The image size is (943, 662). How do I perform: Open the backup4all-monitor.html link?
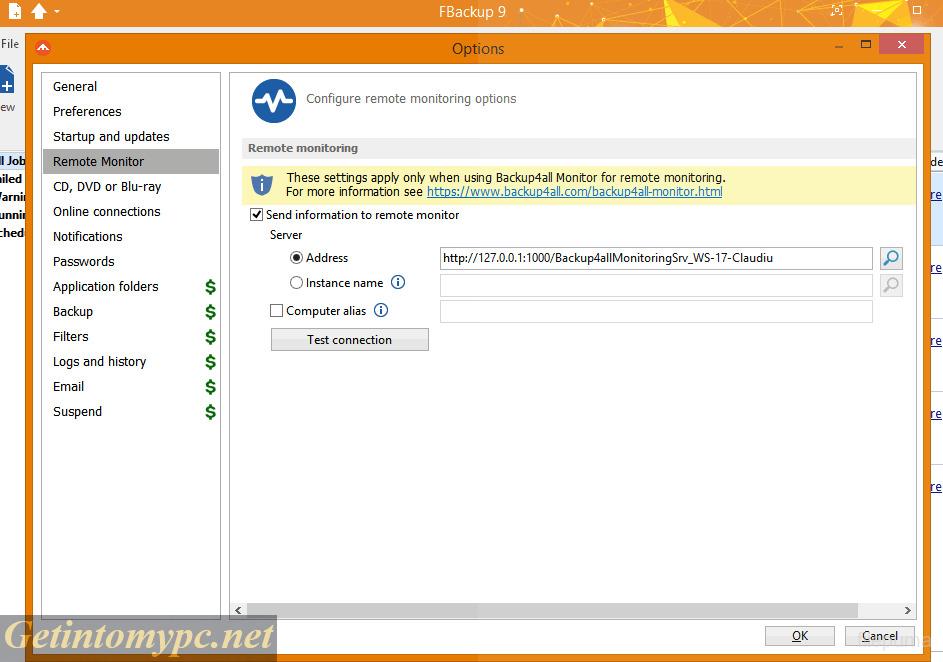(574, 192)
